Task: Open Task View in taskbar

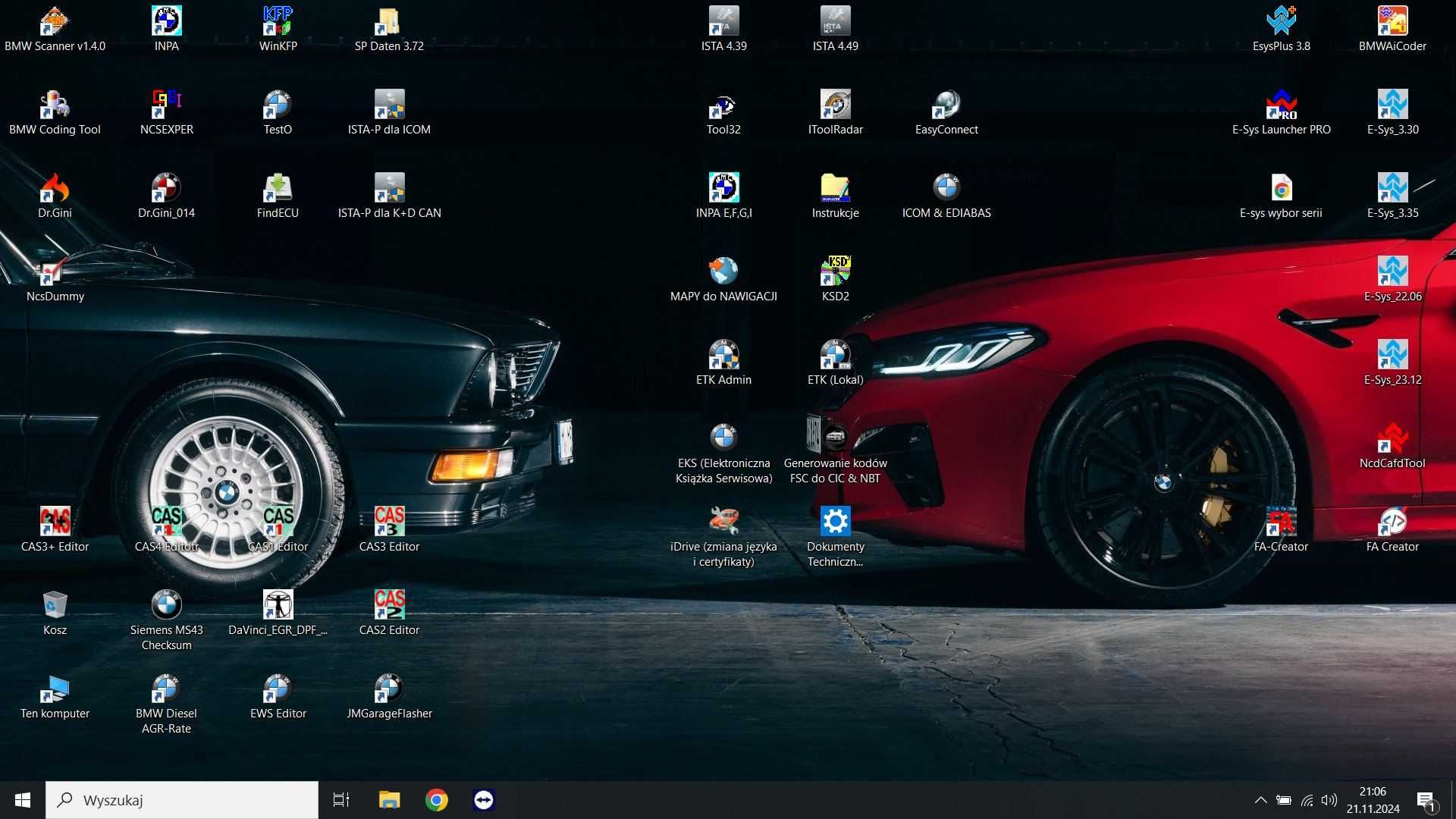Action: (x=341, y=800)
